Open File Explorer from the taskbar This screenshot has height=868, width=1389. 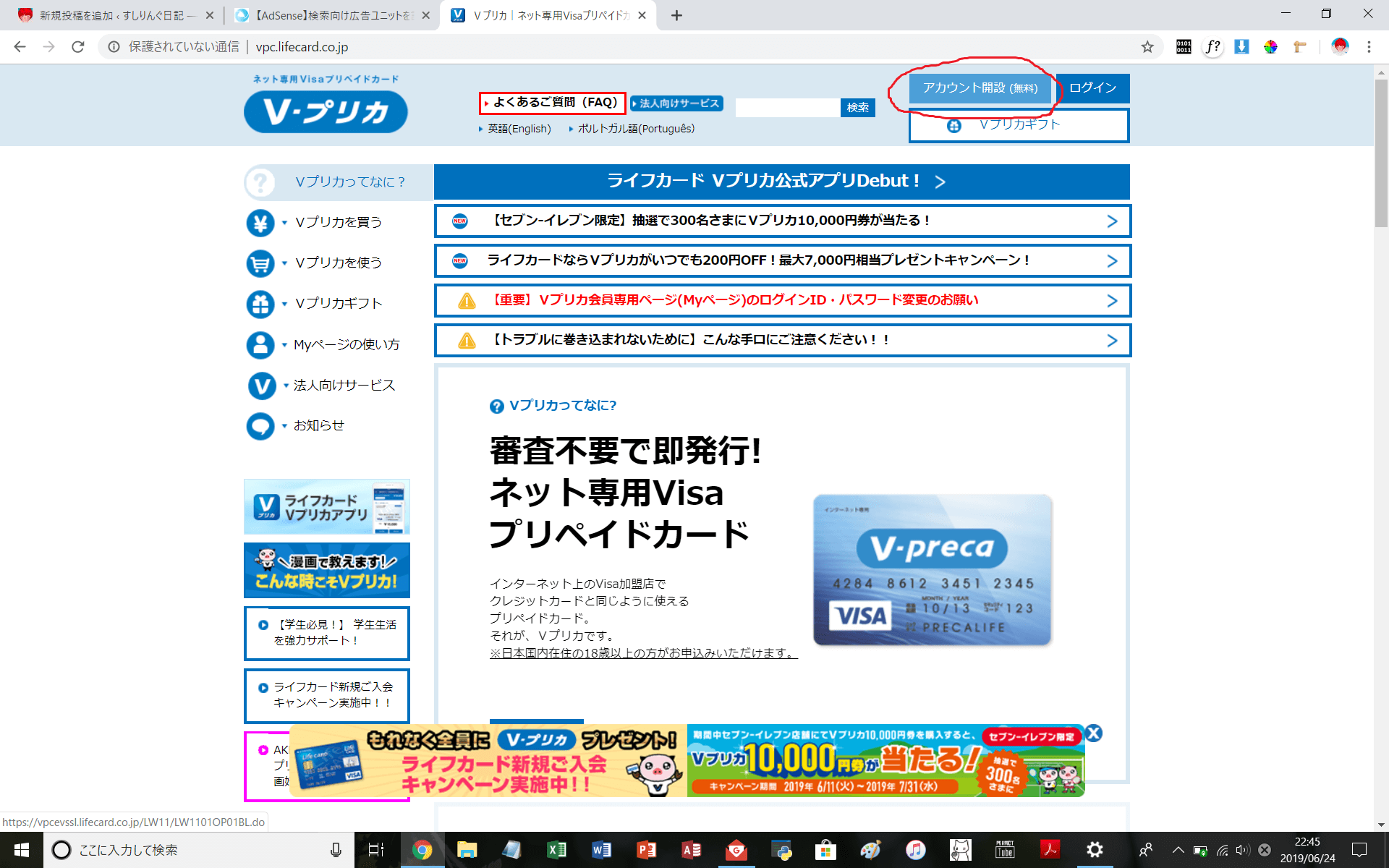click(467, 850)
